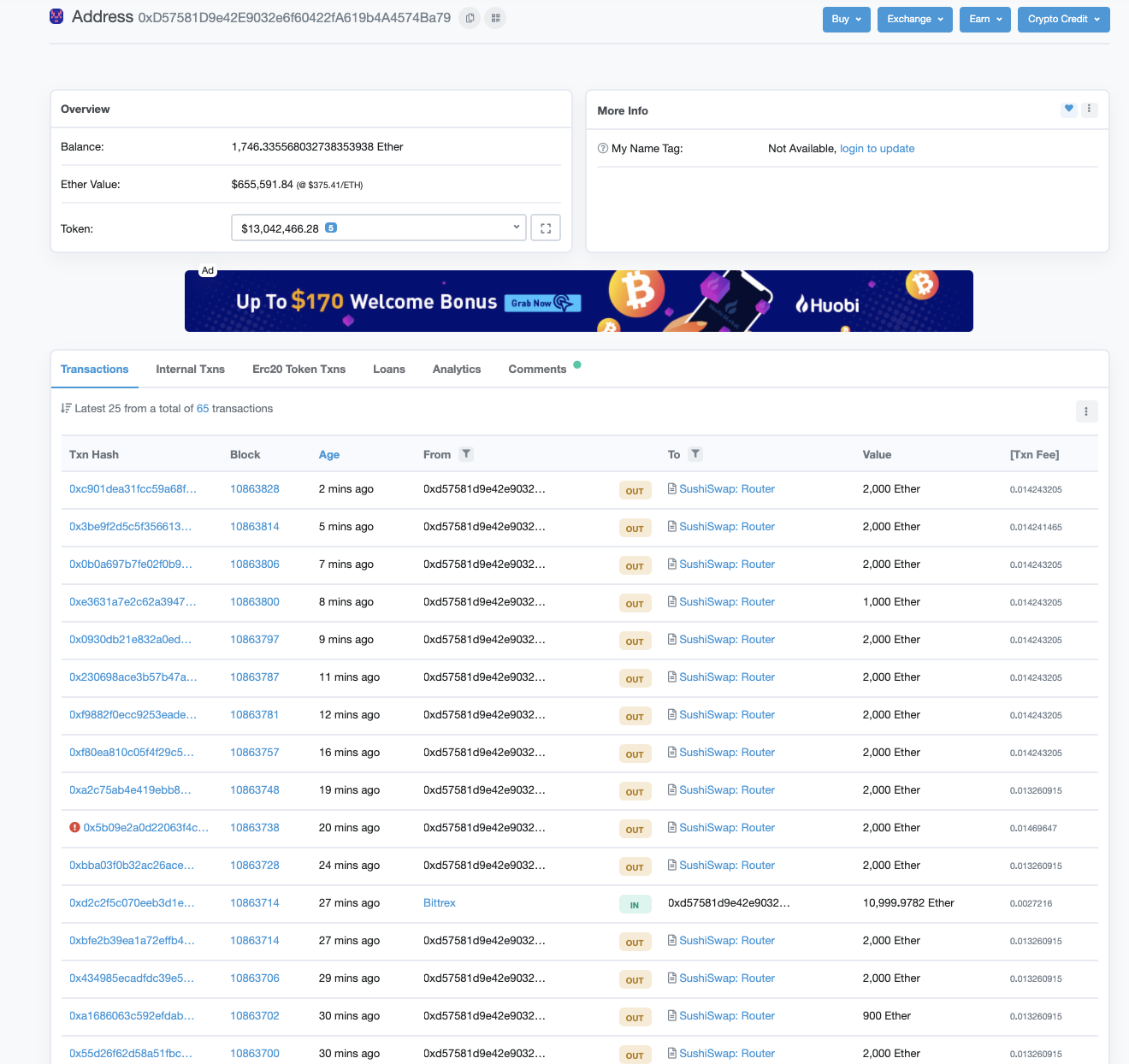The height and width of the screenshot is (1064, 1129).
Task: Click contract icon in block 10863814 row
Action: point(672,527)
